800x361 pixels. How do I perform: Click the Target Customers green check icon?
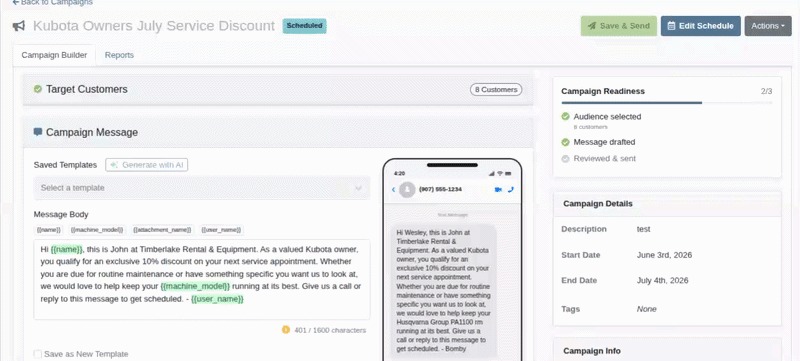coord(38,89)
